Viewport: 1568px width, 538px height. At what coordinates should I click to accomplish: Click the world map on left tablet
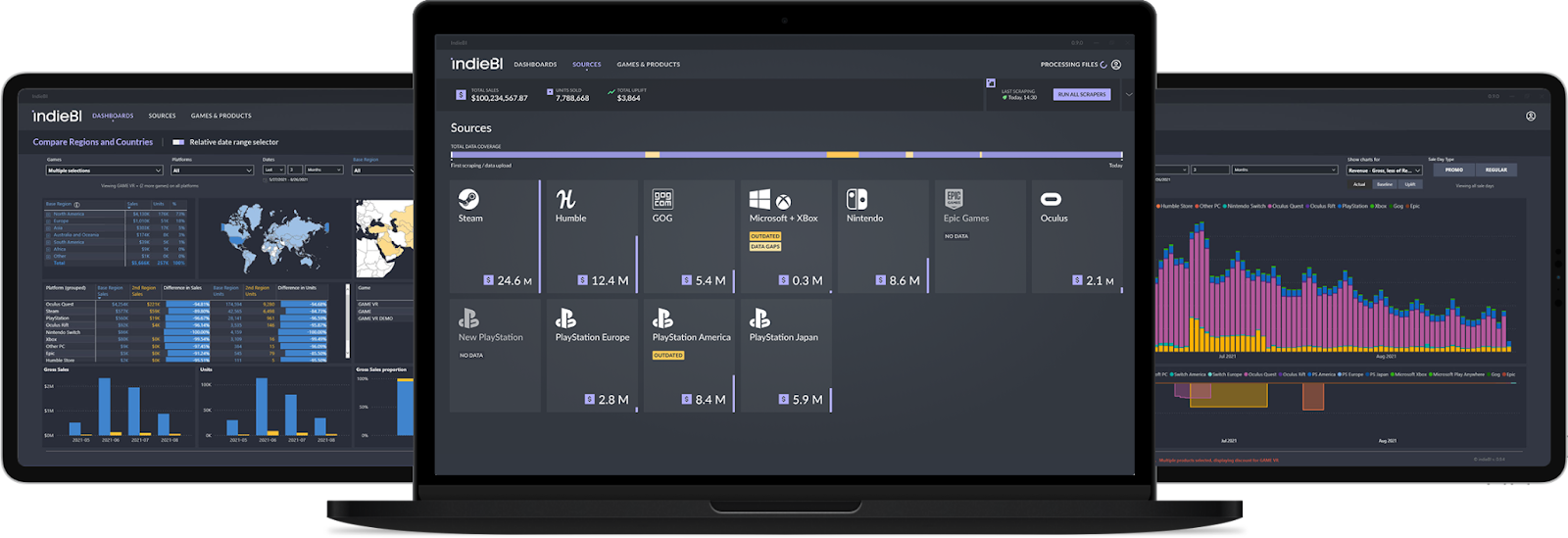(274, 239)
